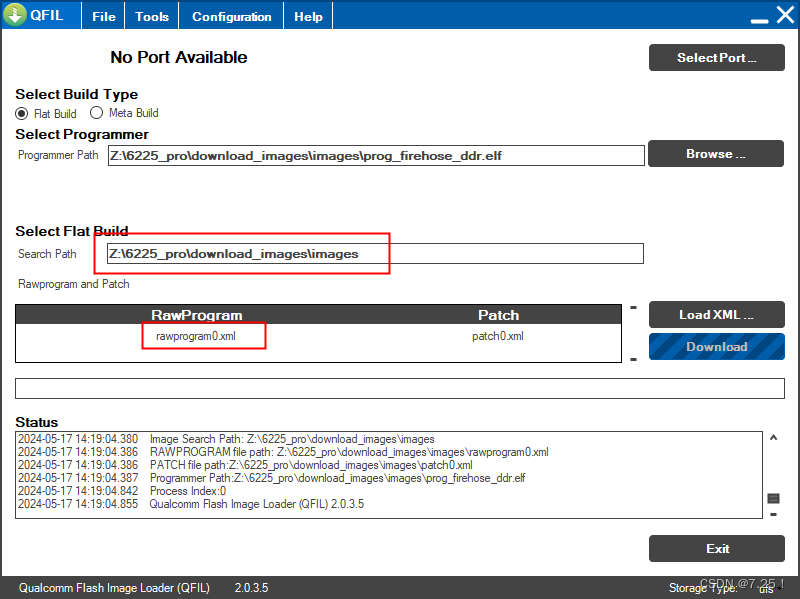The image size is (800, 599).
Task: Click the Select Port button
Action: coord(716,58)
